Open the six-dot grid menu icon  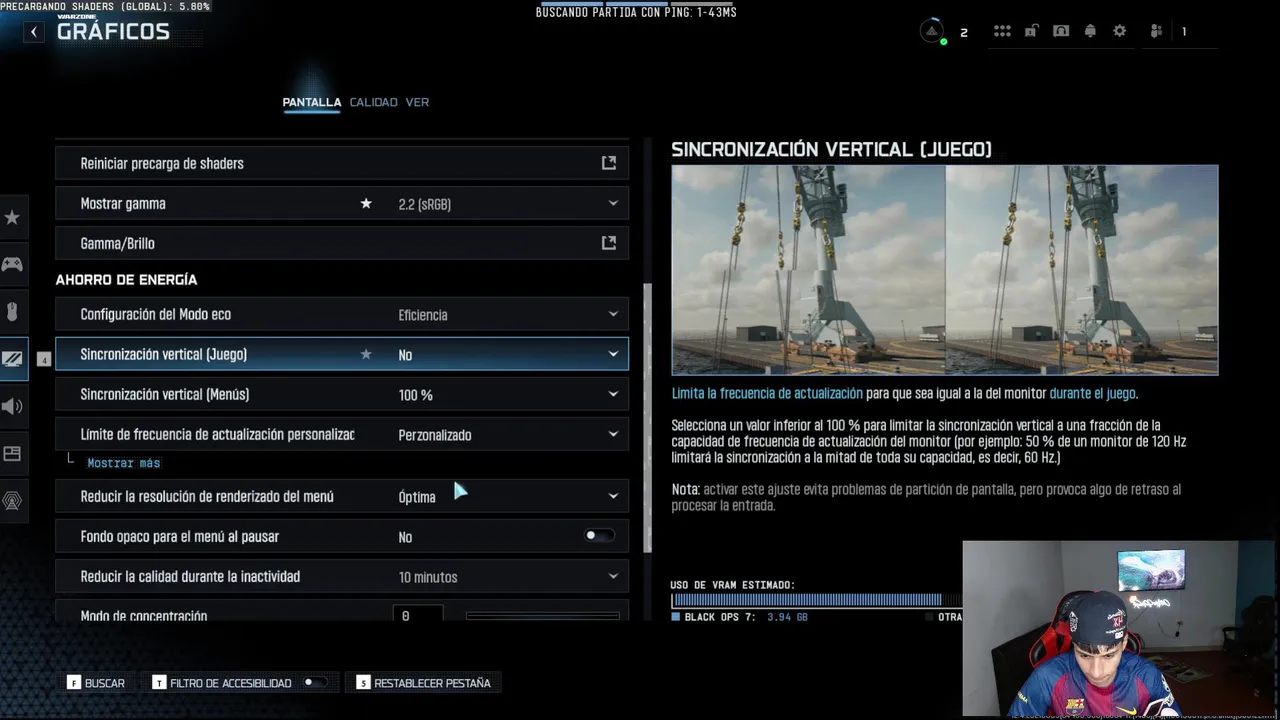pyautogui.click(x=1002, y=31)
